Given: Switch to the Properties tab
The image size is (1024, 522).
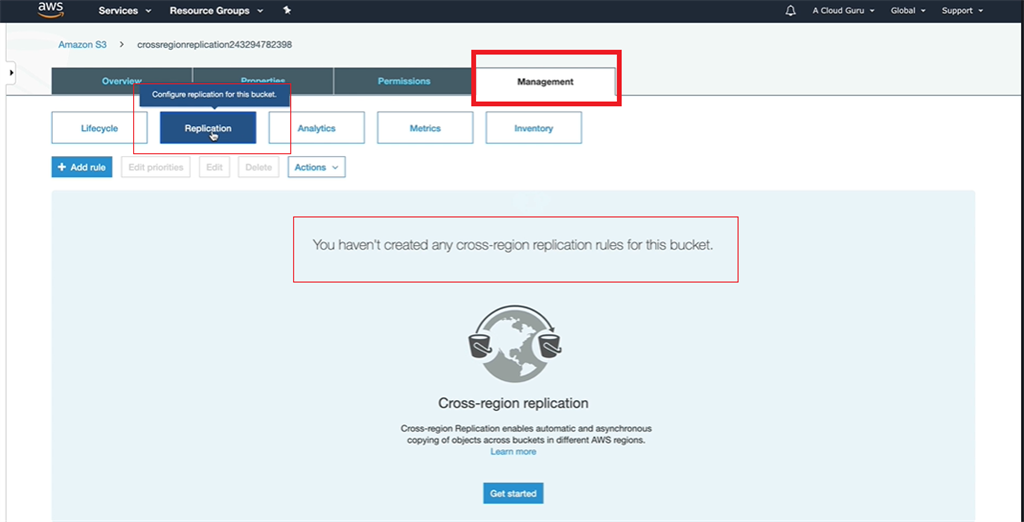Looking at the screenshot, I should tap(263, 81).
